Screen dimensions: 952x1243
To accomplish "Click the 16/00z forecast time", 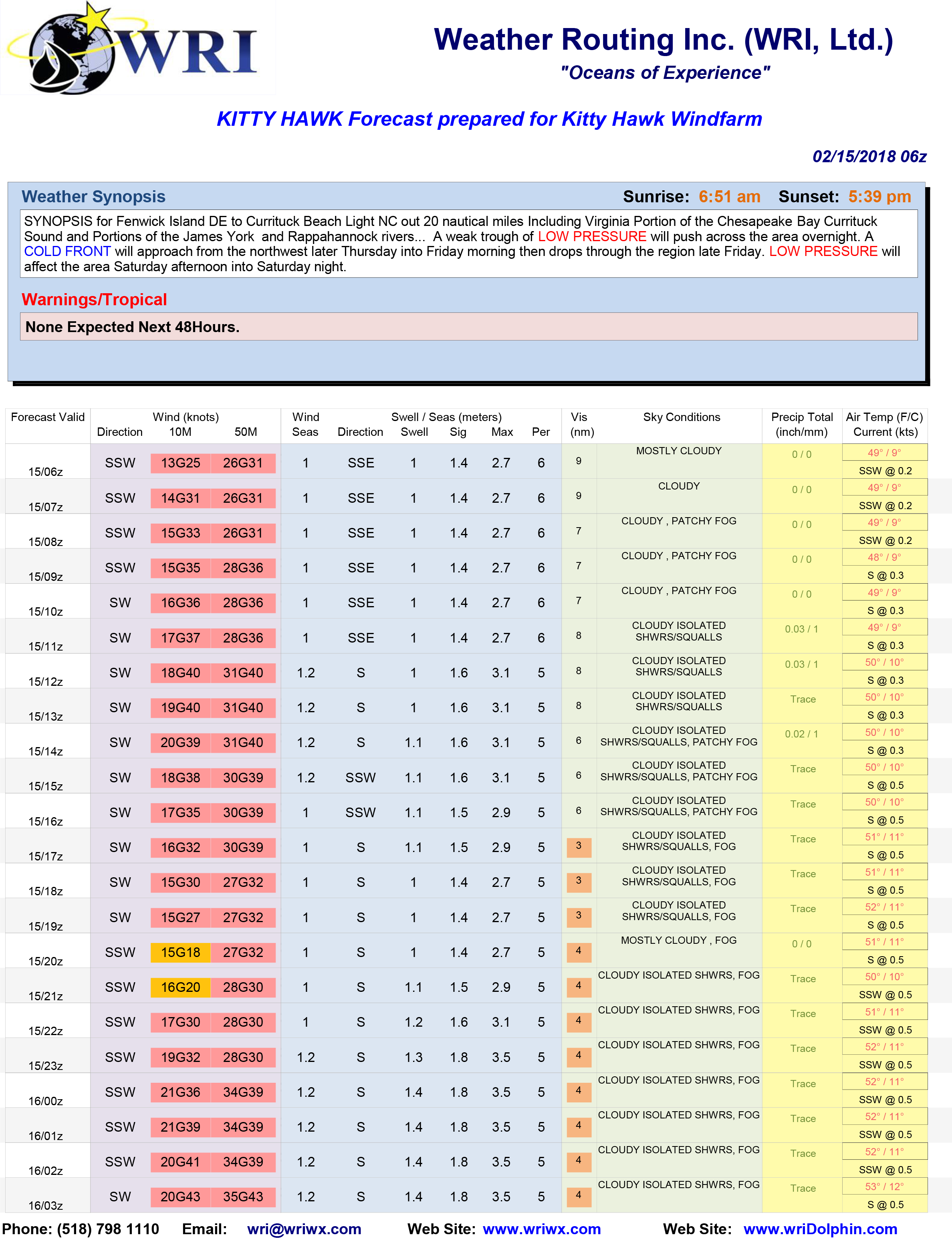I will [46, 1101].
